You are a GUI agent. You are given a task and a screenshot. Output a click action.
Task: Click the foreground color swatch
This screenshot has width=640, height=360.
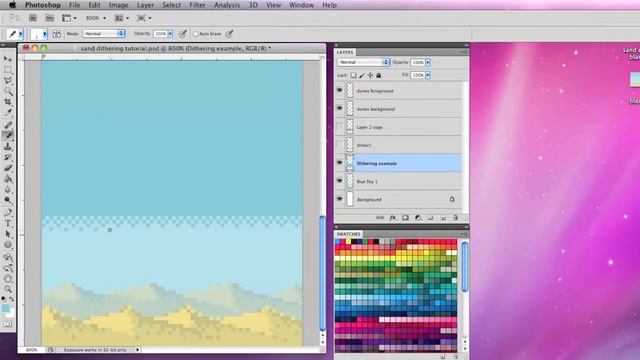click(5, 308)
